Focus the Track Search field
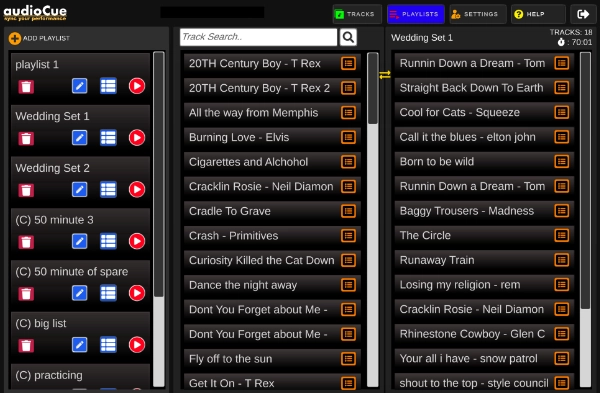 (x=258, y=37)
